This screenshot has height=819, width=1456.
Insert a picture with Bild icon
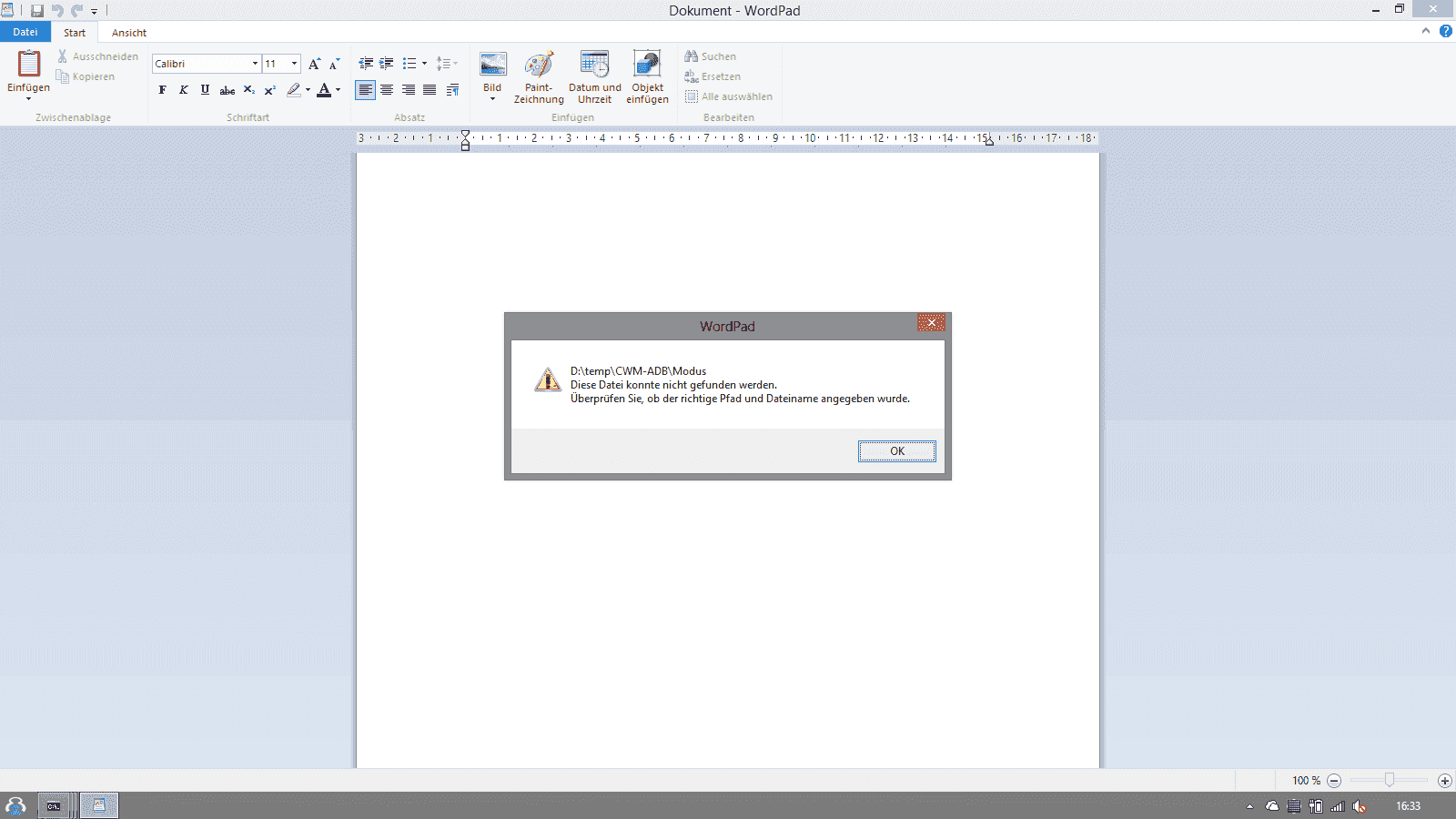(x=492, y=66)
